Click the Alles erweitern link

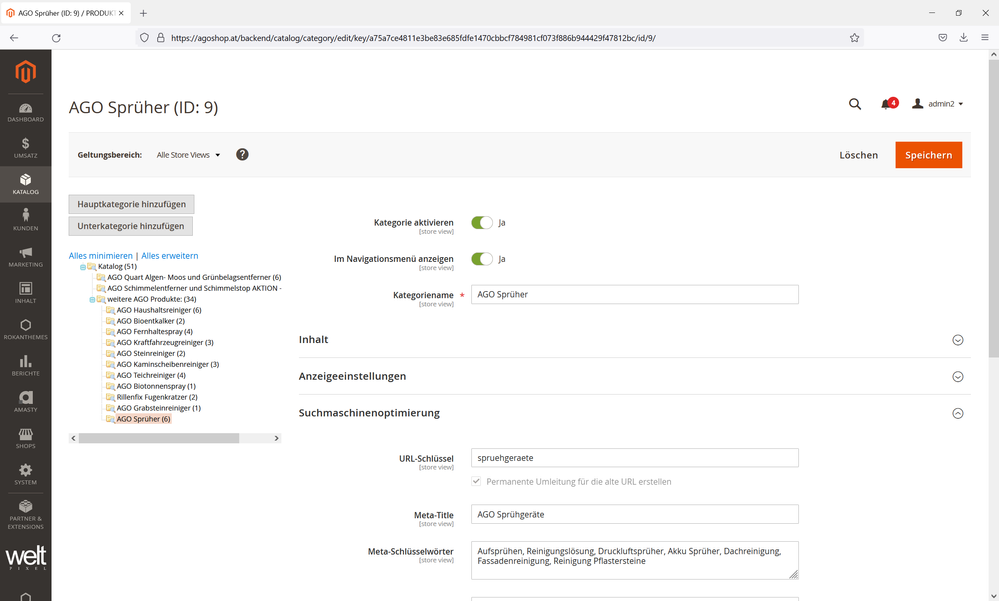click(x=170, y=256)
